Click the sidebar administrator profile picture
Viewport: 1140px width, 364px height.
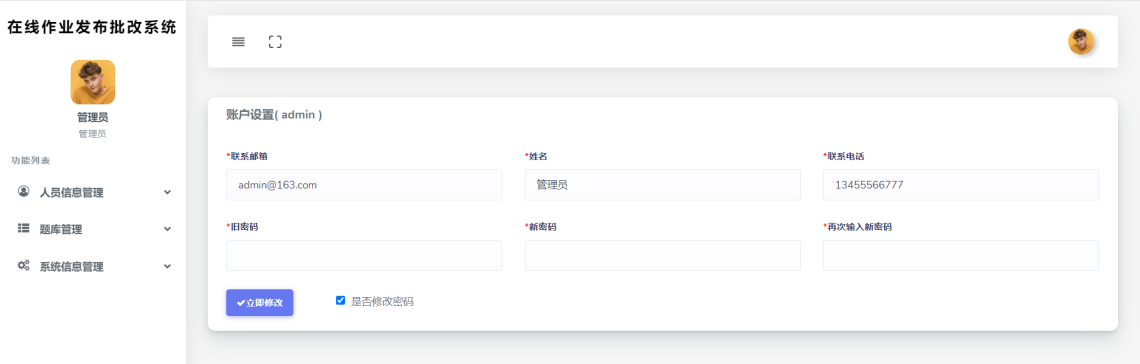click(x=93, y=82)
